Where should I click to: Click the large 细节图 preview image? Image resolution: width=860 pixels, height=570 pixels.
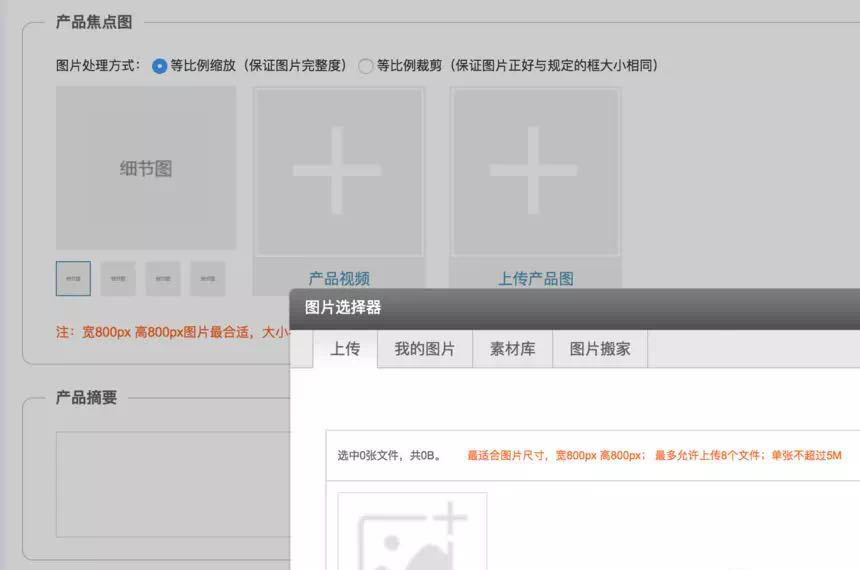coord(146,168)
